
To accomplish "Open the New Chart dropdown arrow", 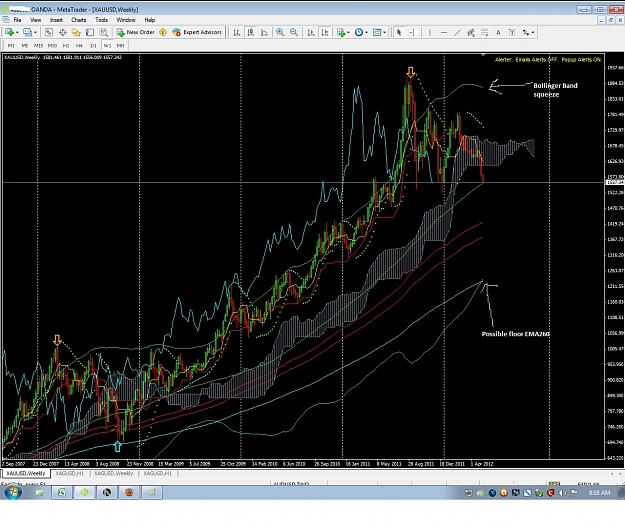I will [17, 33].
